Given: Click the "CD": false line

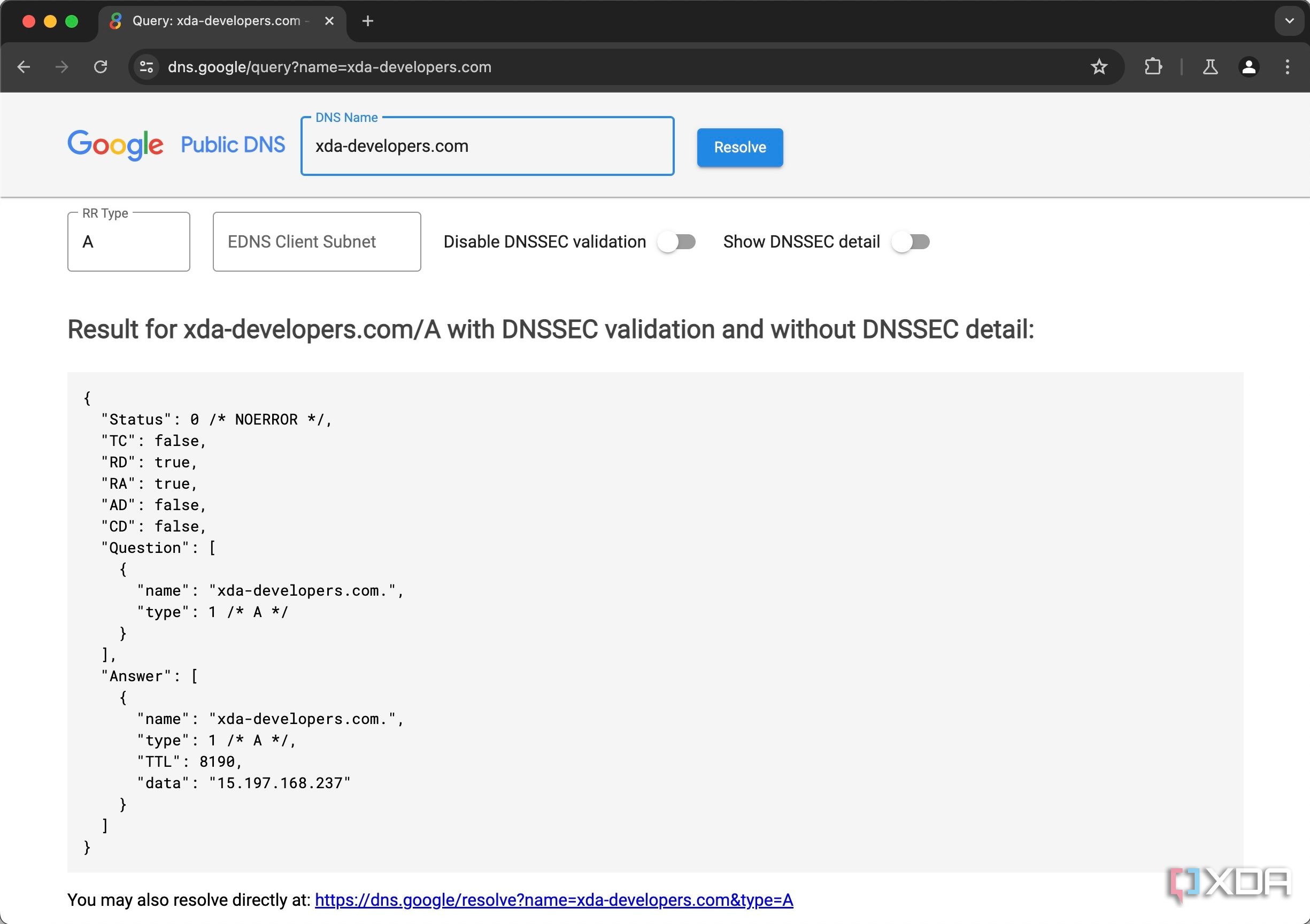Looking at the screenshot, I should (153, 526).
